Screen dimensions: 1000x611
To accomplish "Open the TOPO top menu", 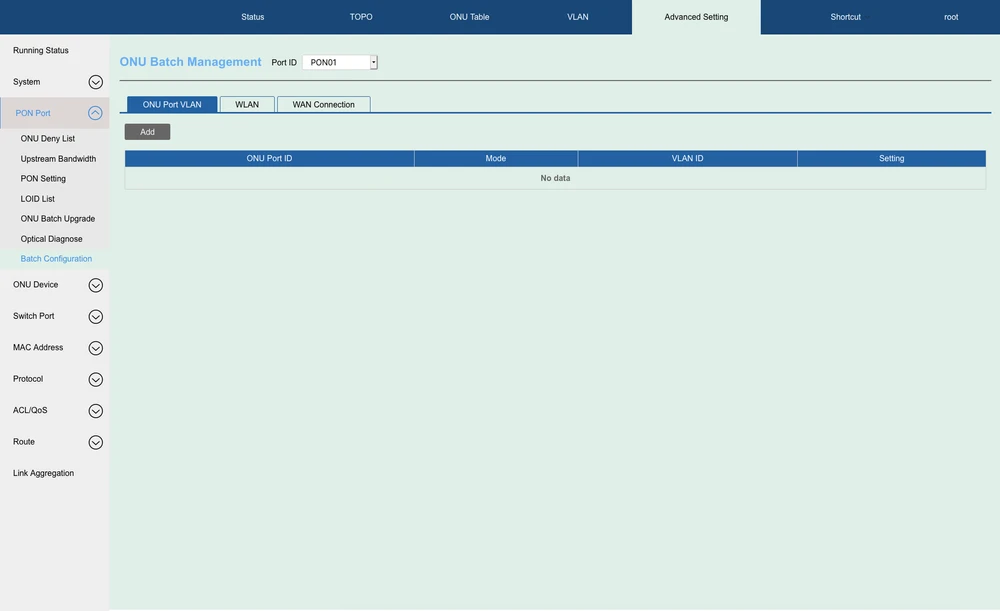I will [x=361, y=17].
